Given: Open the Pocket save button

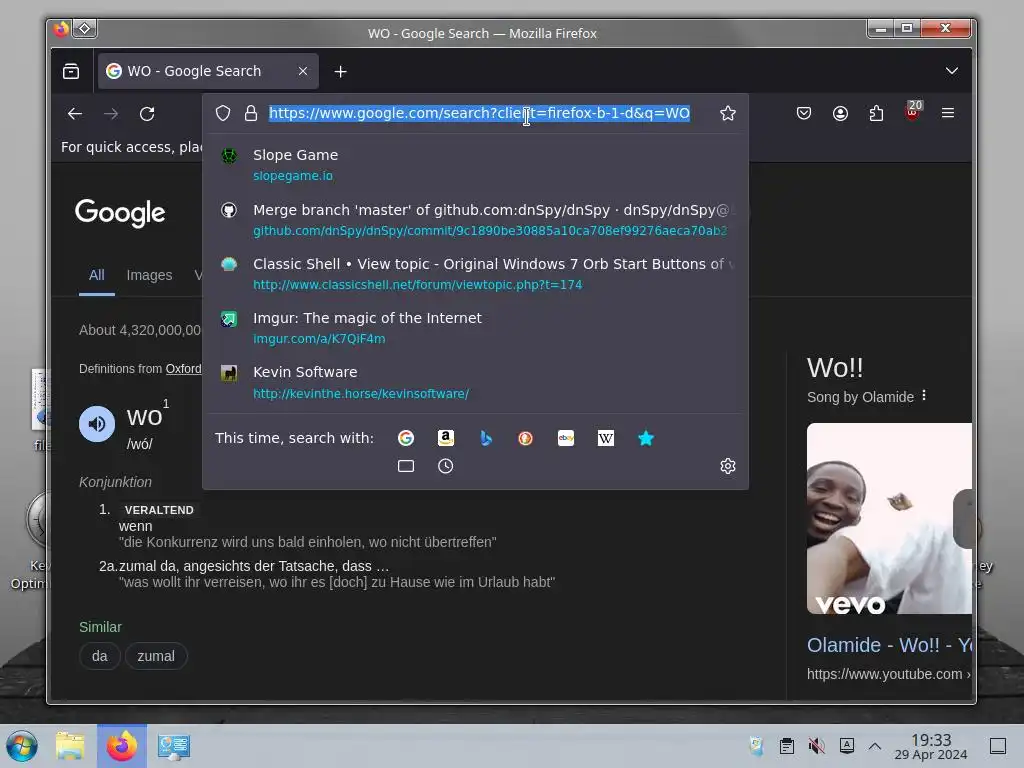Looking at the screenshot, I should point(804,113).
